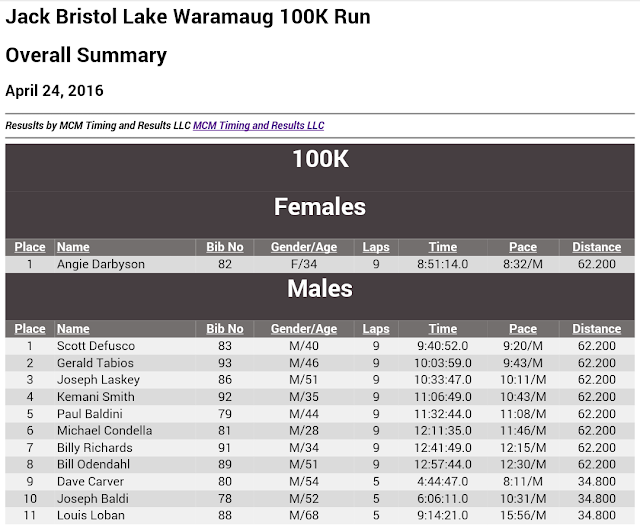
Task: Click the 100K section heading banner
Action: pos(320,159)
